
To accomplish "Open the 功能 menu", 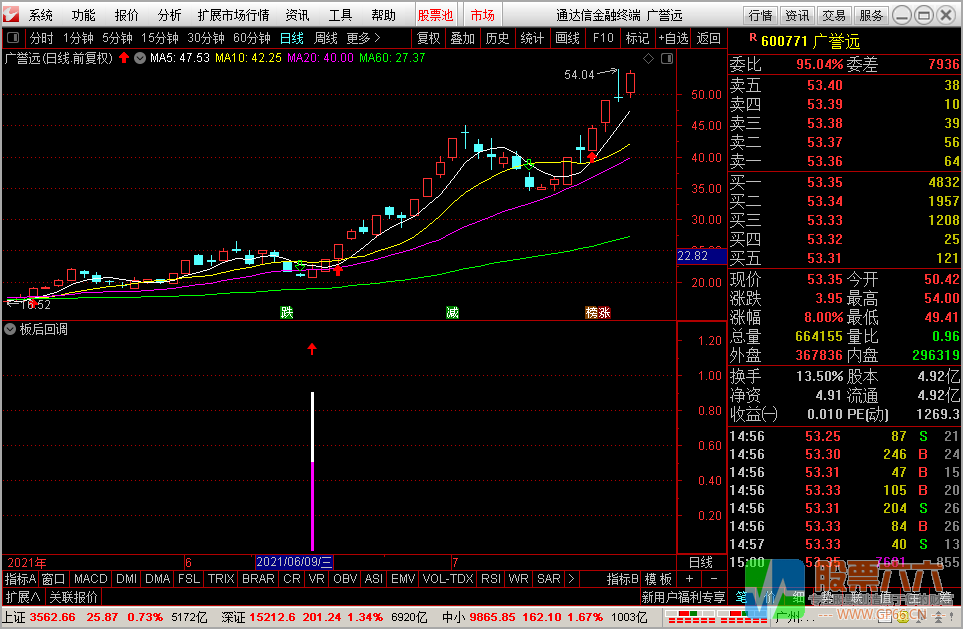I will click(x=84, y=15).
